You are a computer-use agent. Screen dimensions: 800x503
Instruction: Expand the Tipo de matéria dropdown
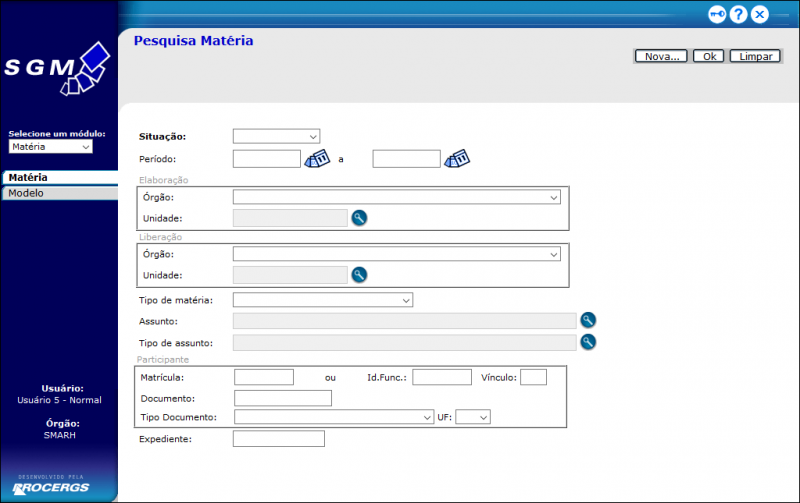pos(323,300)
